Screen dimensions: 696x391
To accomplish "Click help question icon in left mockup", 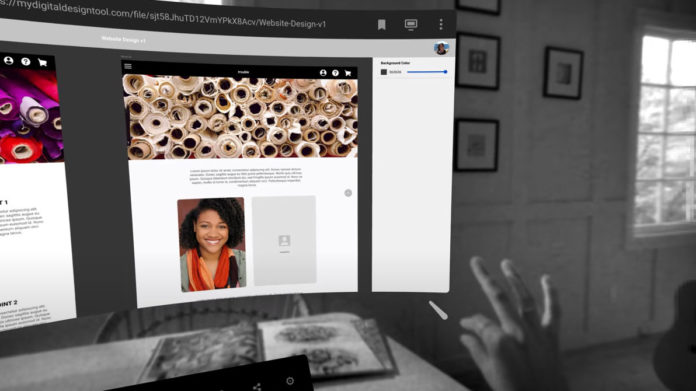I will (x=26, y=62).
